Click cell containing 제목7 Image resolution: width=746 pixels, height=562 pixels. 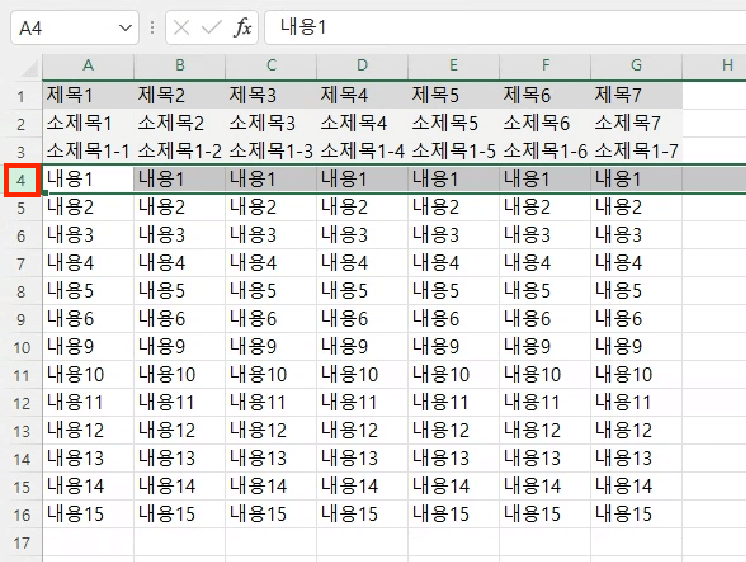click(x=636, y=96)
